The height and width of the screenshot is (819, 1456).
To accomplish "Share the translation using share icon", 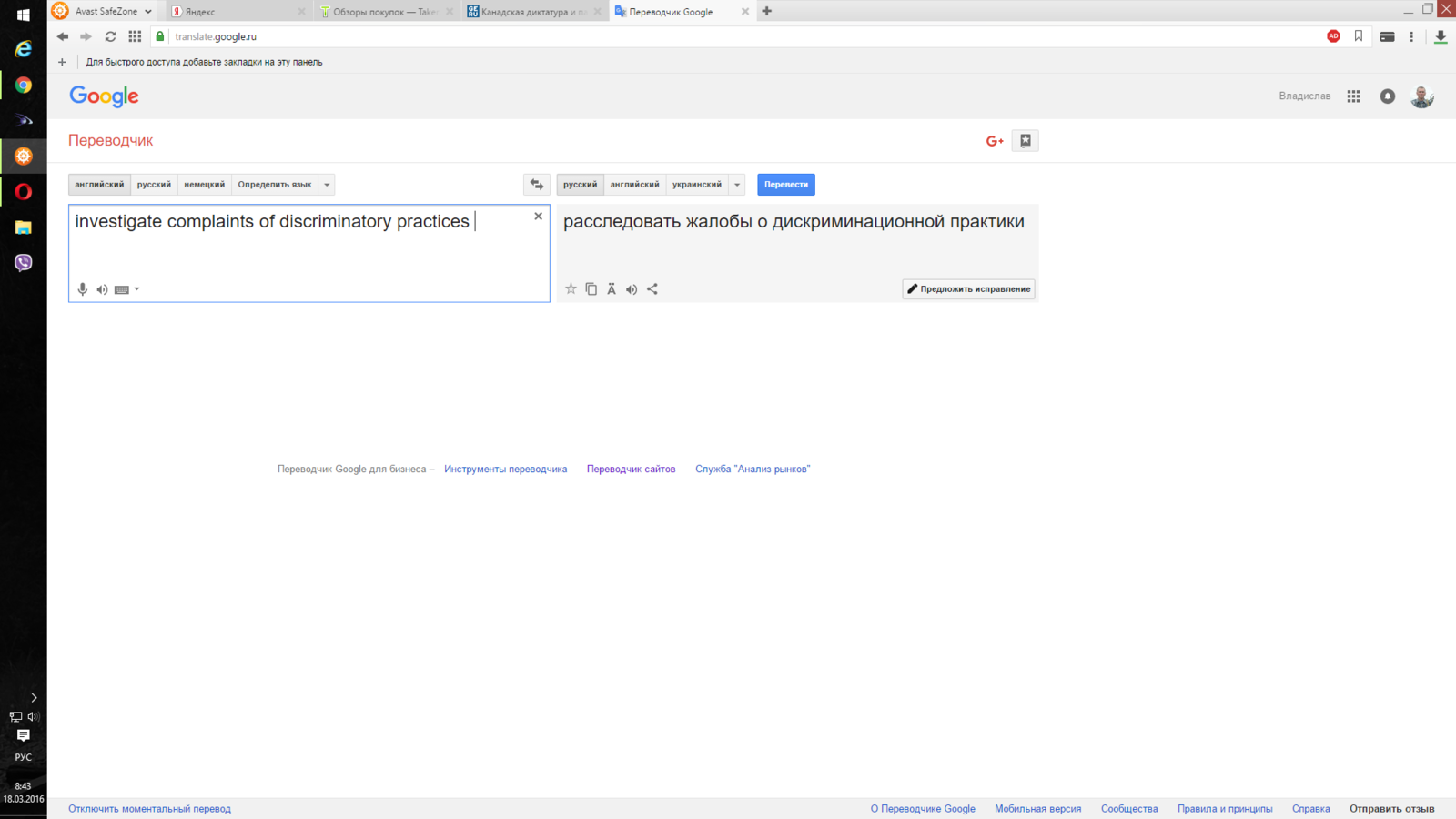I will coord(652,289).
